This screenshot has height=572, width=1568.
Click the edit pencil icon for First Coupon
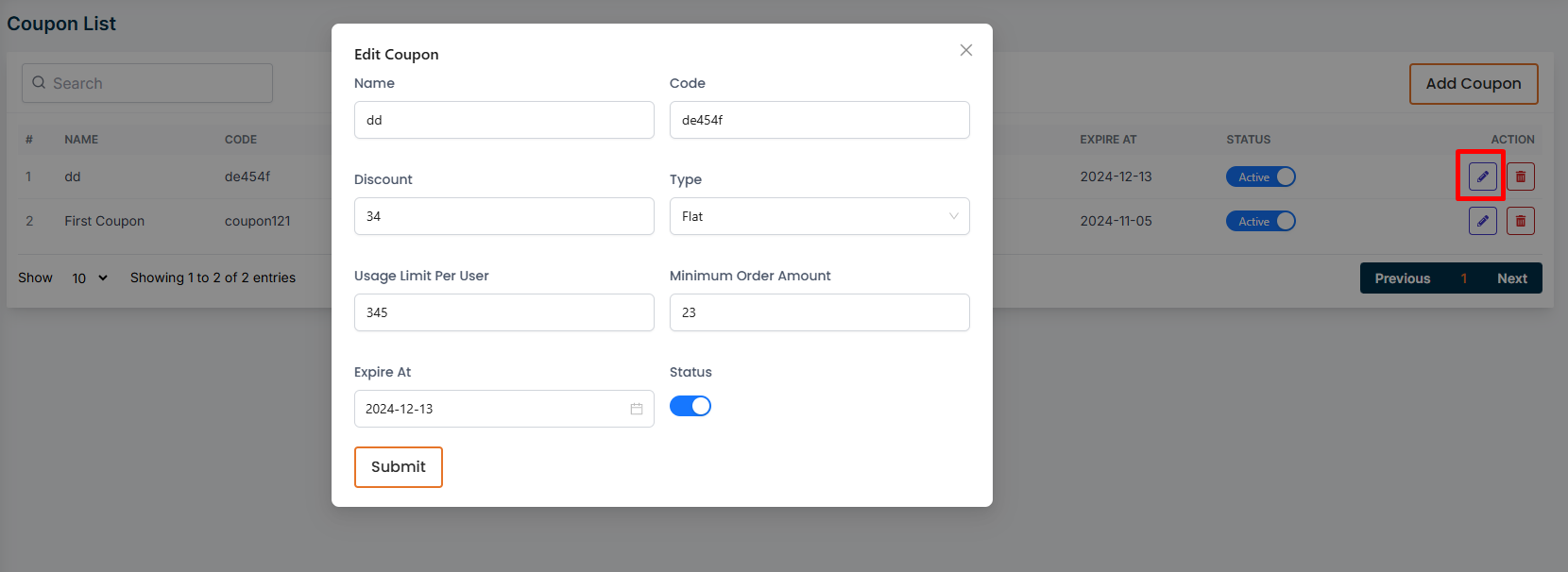(x=1482, y=221)
